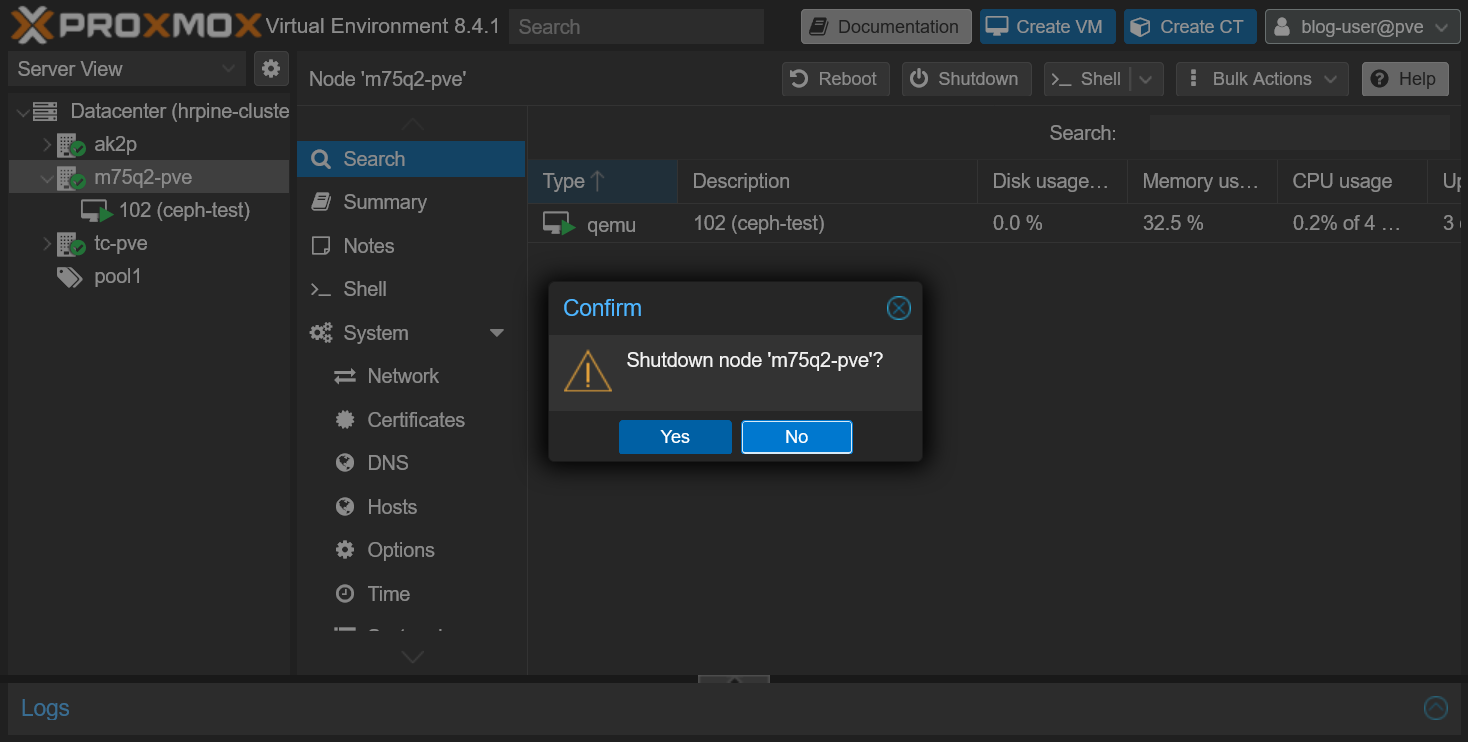Open Shell type dropdown arrow

point(1147,79)
